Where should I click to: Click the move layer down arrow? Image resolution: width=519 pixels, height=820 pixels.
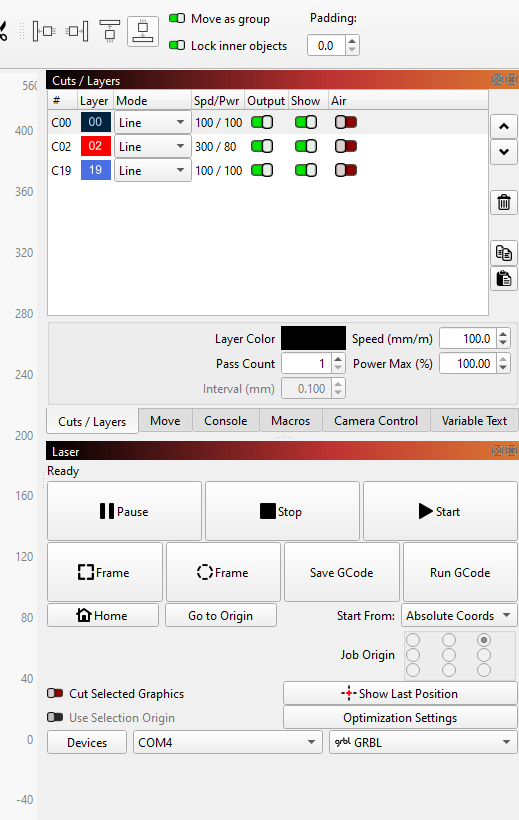point(504,152)
